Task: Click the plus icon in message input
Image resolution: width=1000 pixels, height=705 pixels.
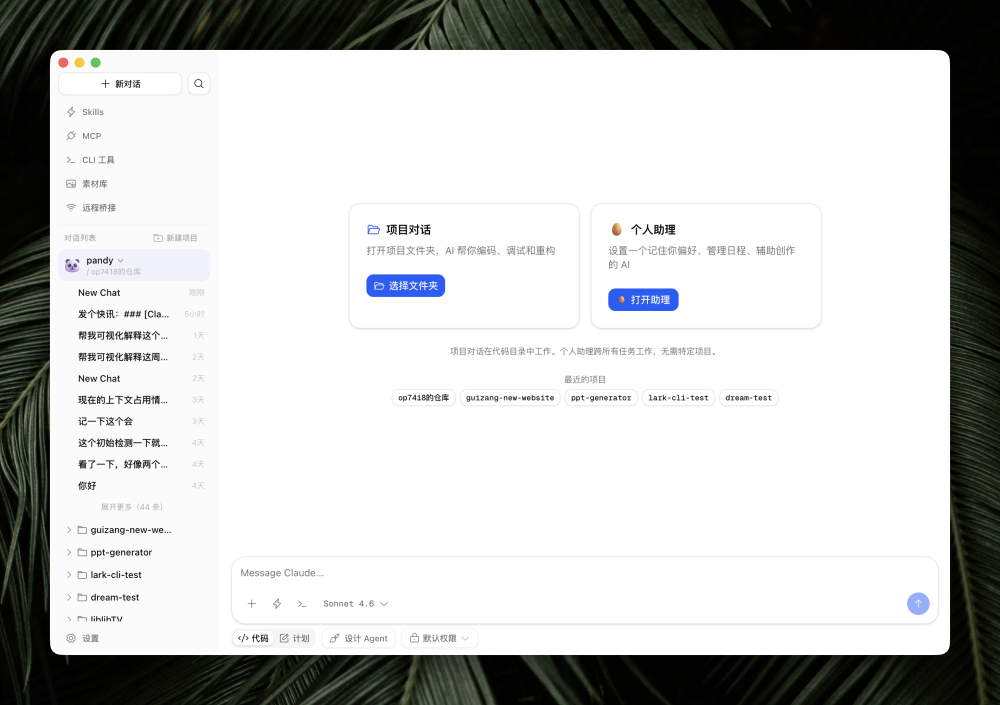Action: 252,604
